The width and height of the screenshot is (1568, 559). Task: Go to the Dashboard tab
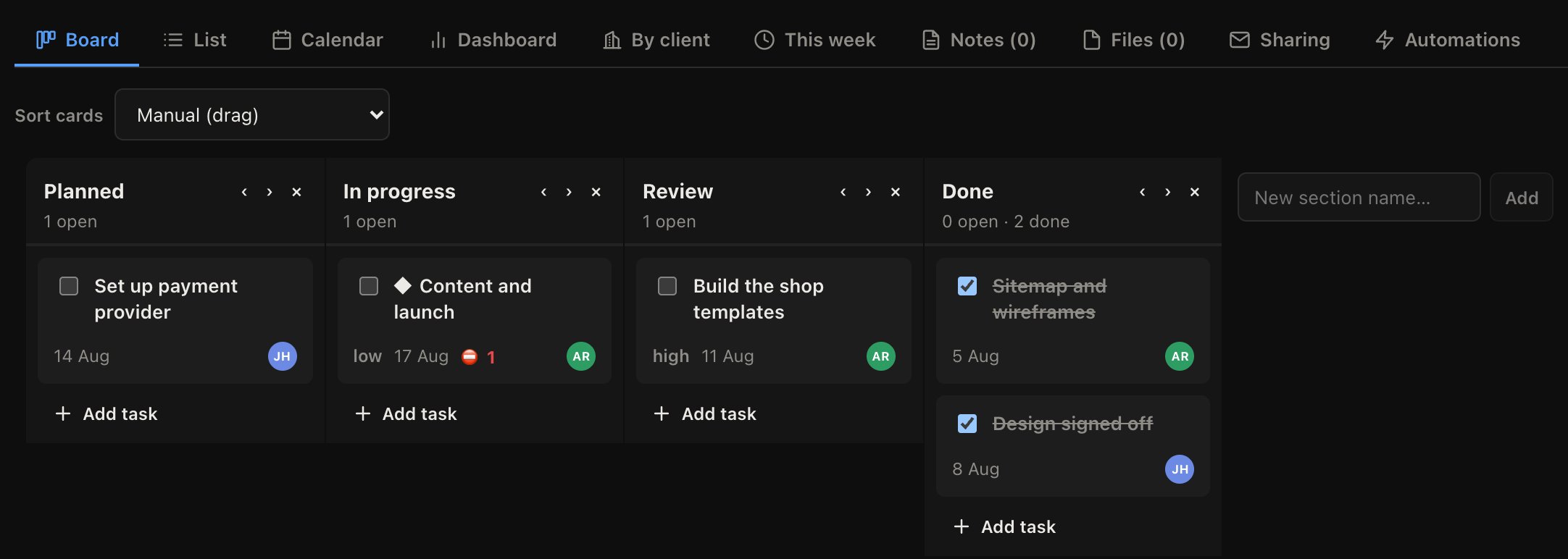(493, 40)
